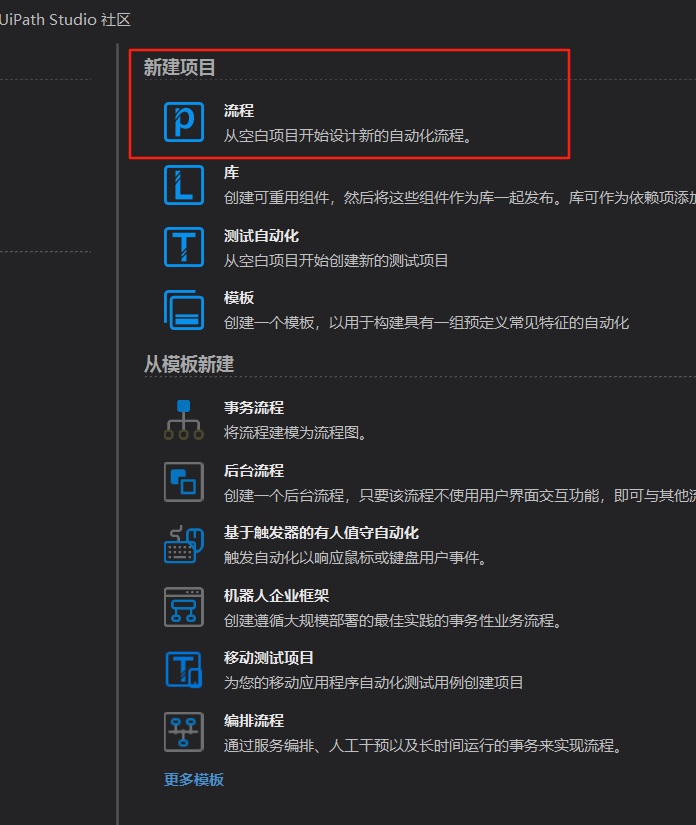696x825 pixels.
Task: Click the 库 library icon
Action: [184, 185]
